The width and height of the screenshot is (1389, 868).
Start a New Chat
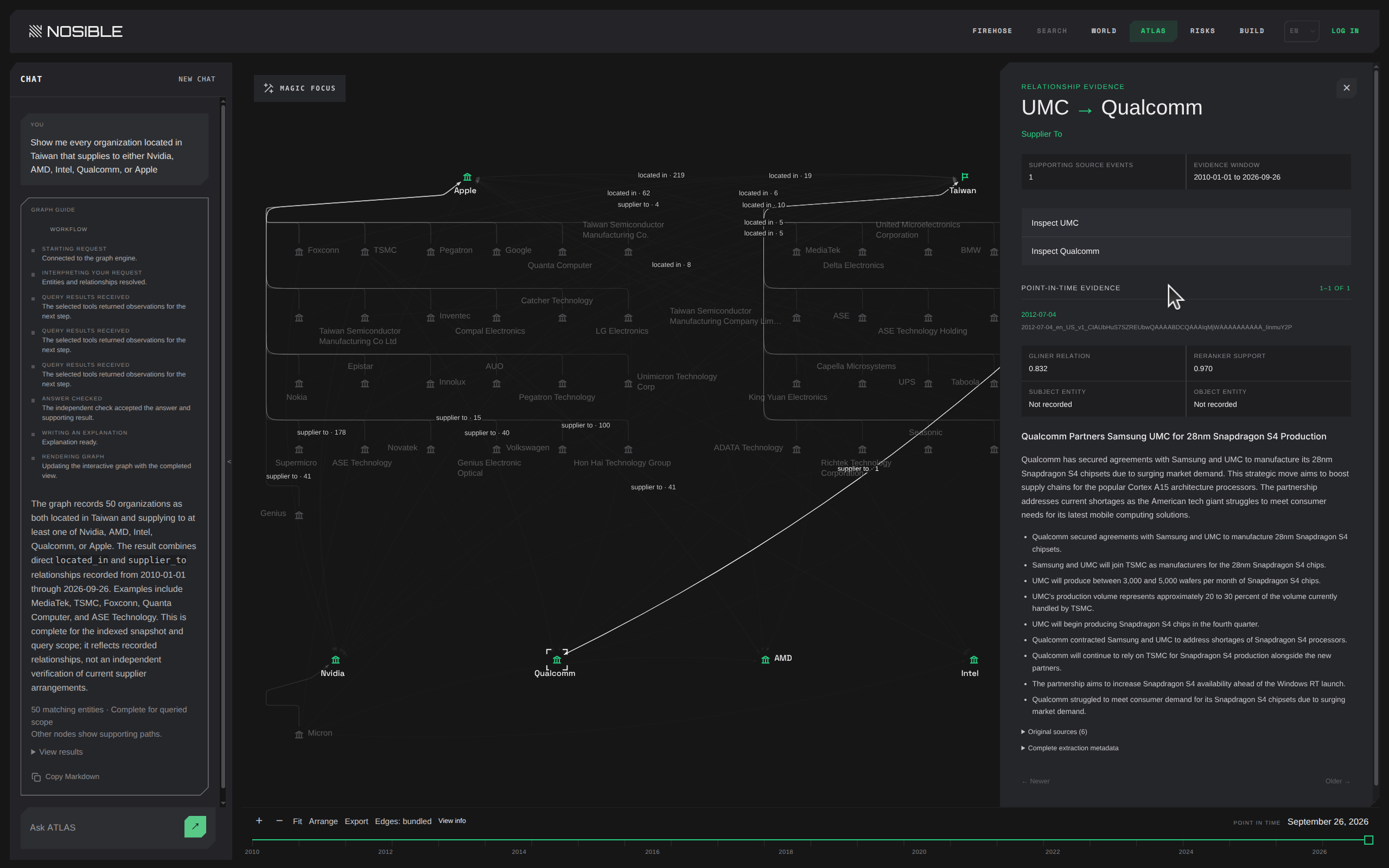pos(197,79)
